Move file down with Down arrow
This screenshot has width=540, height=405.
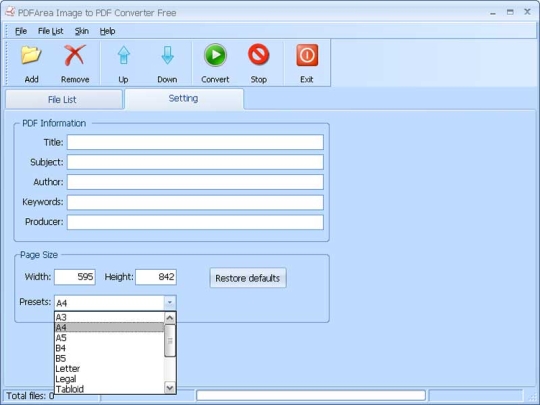click(x=167, y=55)
